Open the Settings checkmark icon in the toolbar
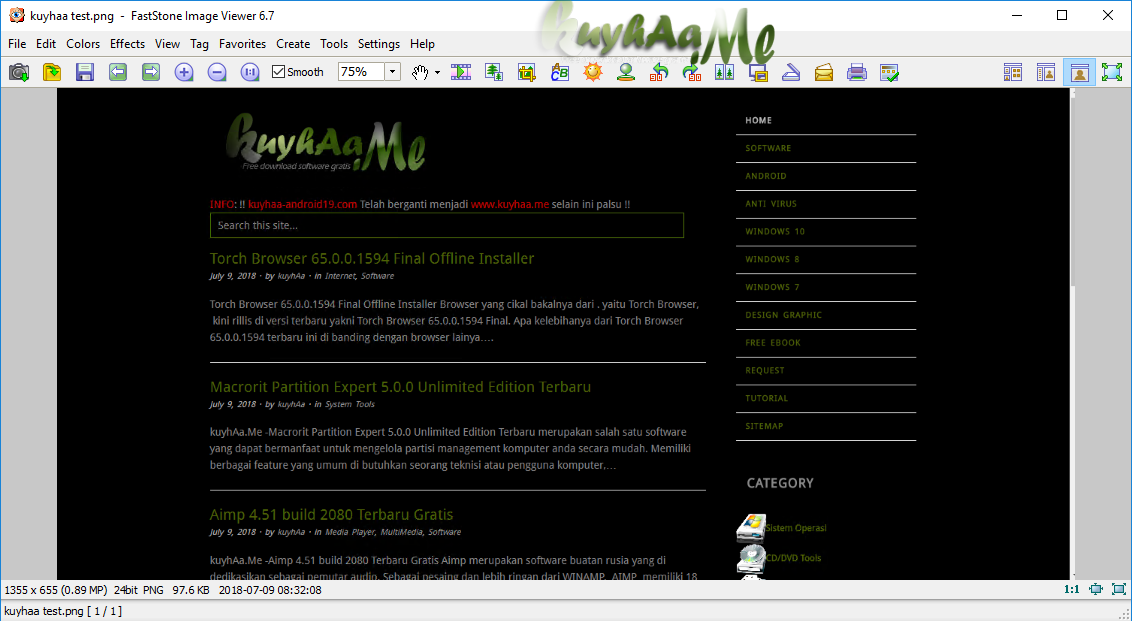1132x621 pixels. 889,72
